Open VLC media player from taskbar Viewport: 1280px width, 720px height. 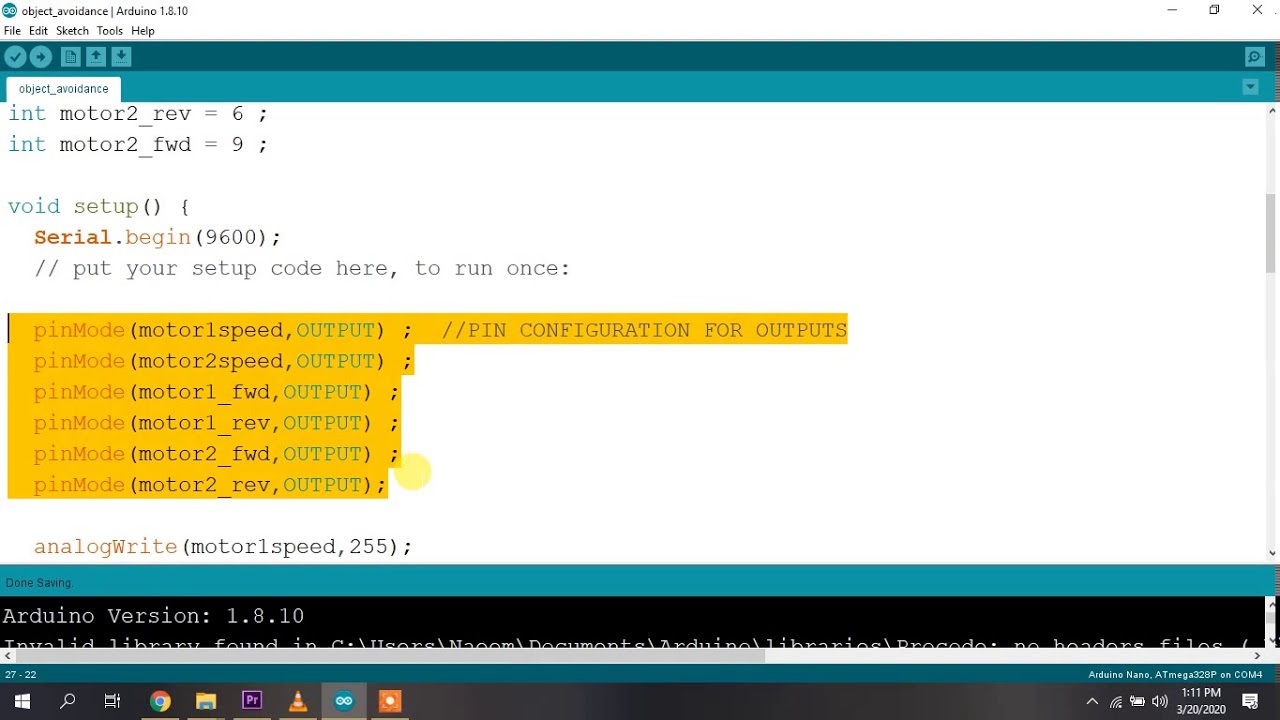point(298,701)
